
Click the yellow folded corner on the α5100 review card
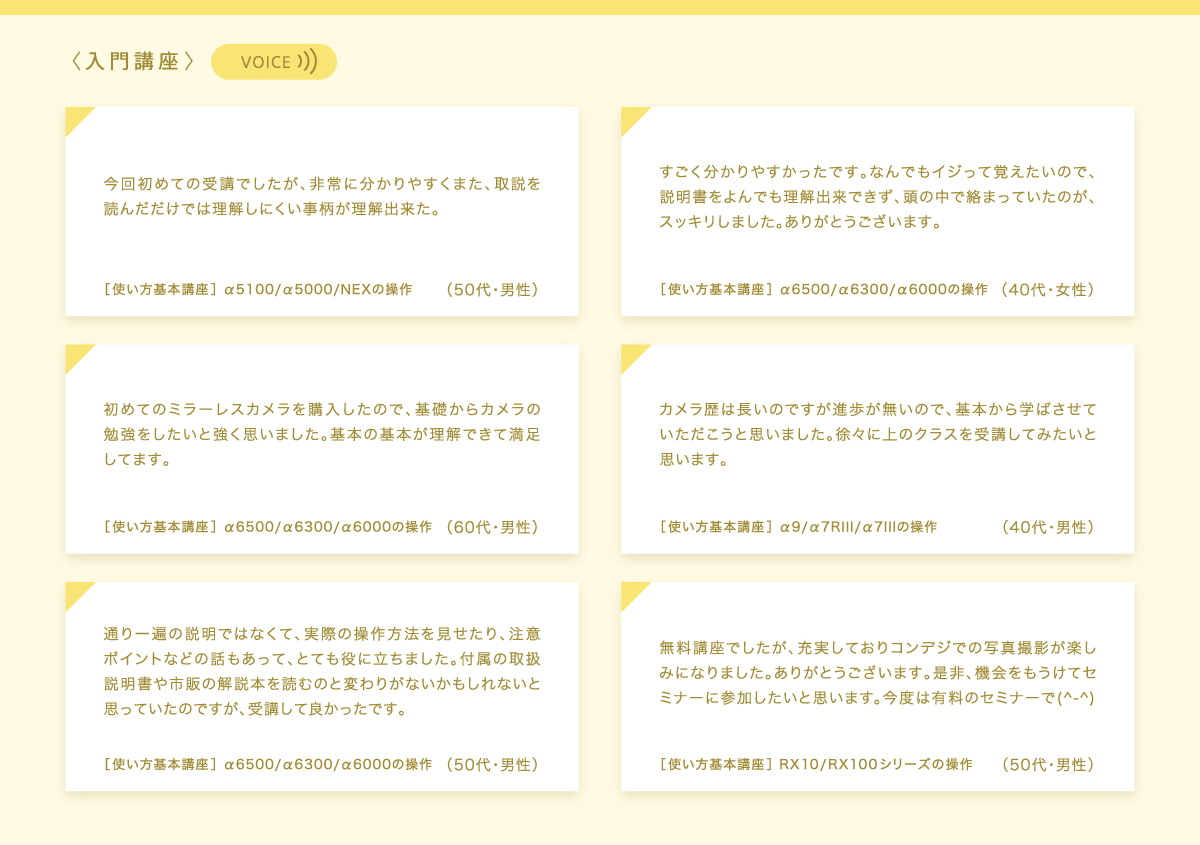point(76,118)
